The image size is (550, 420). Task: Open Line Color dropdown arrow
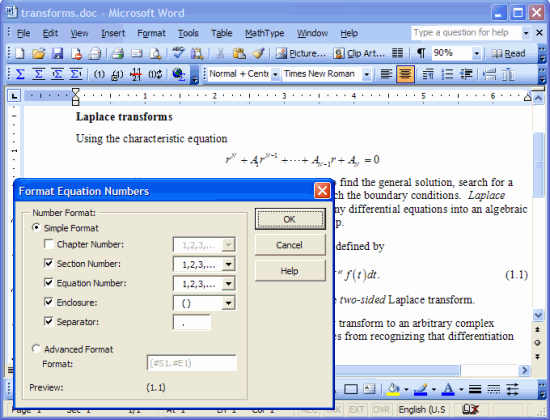434,389
